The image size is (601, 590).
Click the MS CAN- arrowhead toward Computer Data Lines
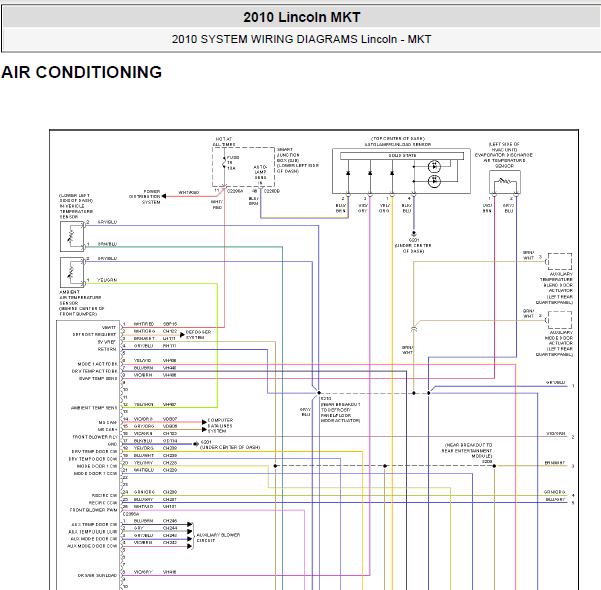(x=204, y=422)
